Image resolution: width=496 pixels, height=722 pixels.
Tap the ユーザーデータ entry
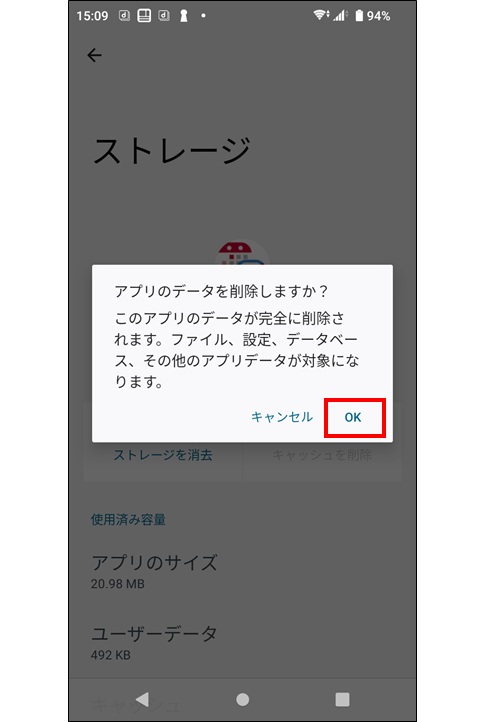pyautogui.click(x=154, y=642)
